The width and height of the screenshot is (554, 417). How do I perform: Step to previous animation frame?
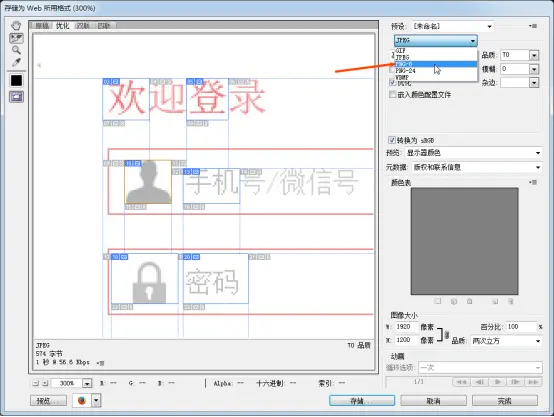tap(479, 382)
